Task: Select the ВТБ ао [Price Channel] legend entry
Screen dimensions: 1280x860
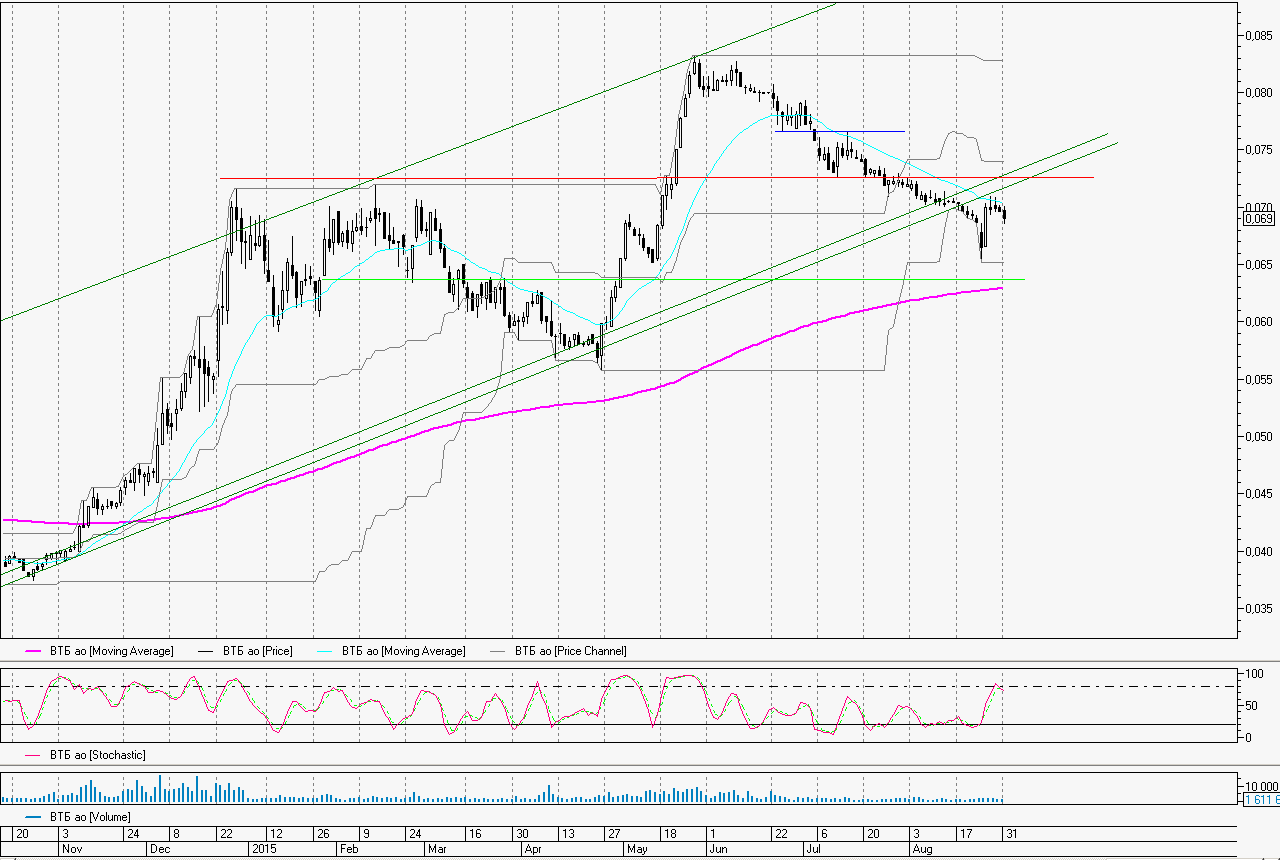Action: pos(571,651)
